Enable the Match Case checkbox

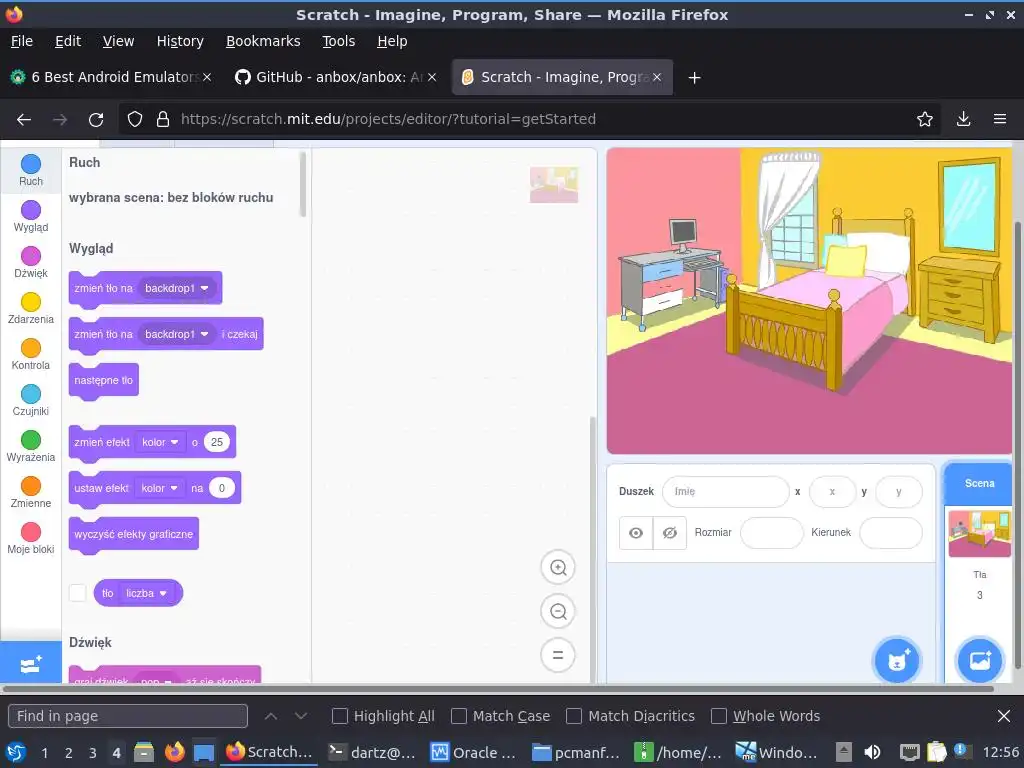459,716
